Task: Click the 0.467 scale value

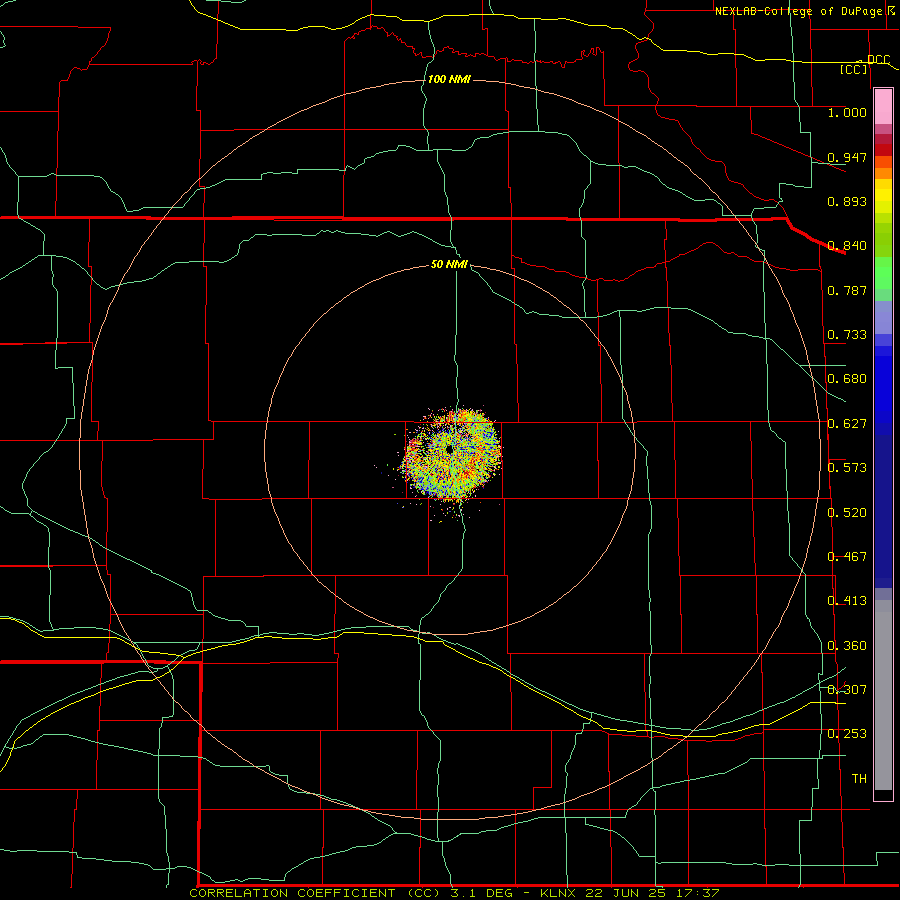Action: (847, 557)
